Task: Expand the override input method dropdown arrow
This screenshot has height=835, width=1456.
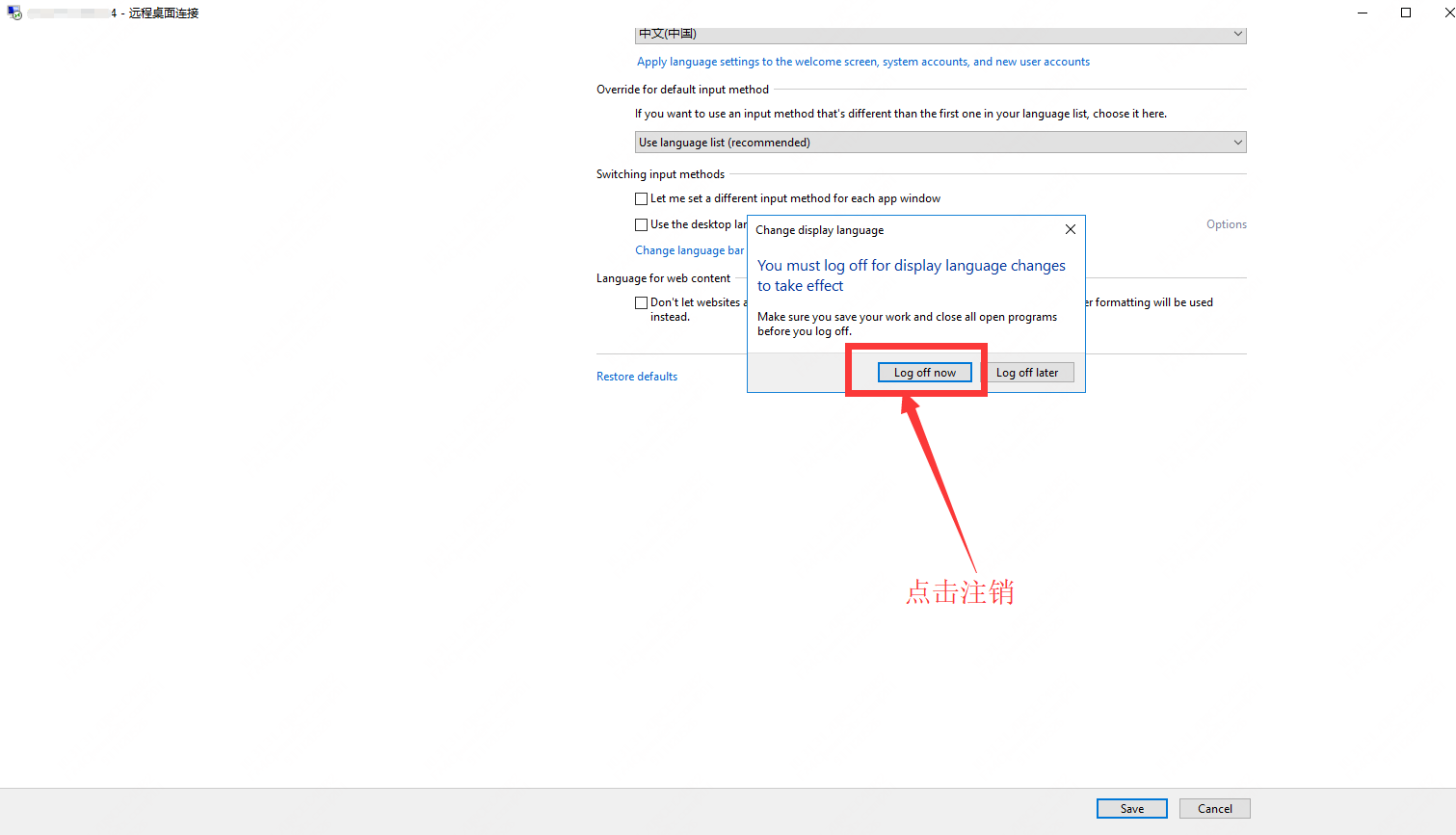Action: 1237,142
